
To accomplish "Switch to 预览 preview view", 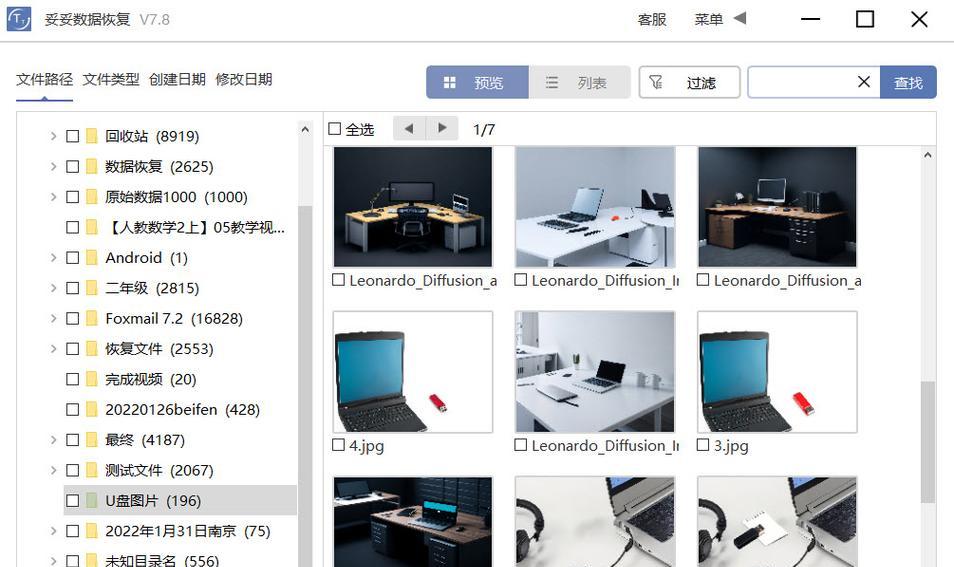I will pos(477,82).
